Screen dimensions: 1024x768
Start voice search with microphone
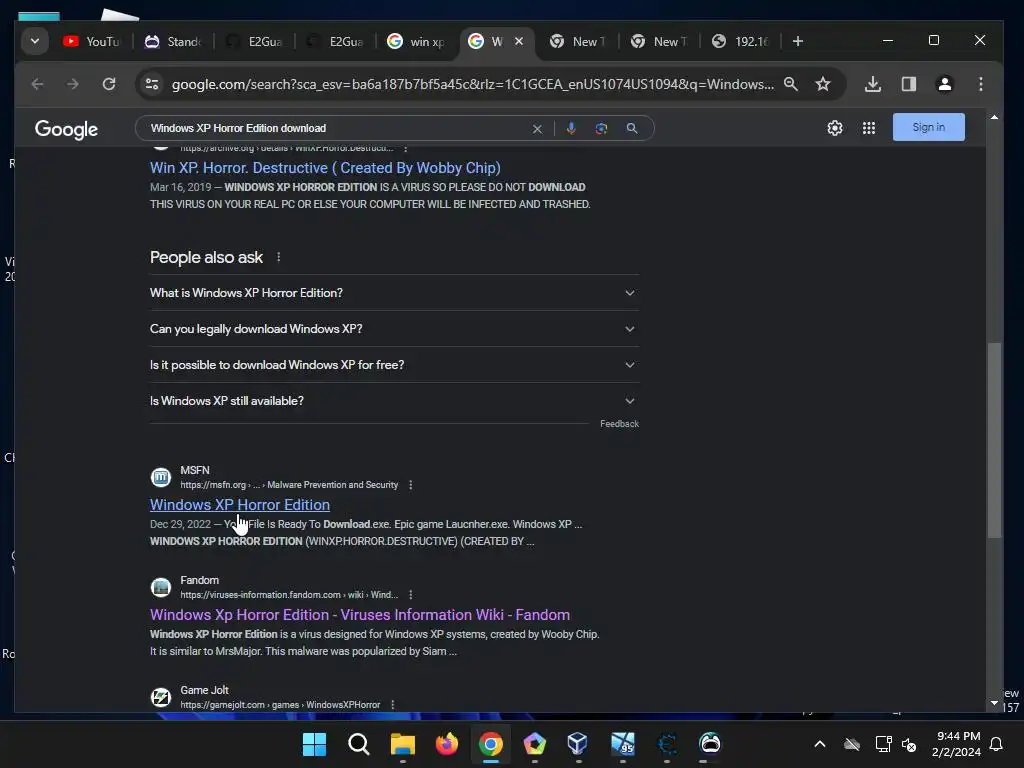pyautogui.click(x=571, y=129)
